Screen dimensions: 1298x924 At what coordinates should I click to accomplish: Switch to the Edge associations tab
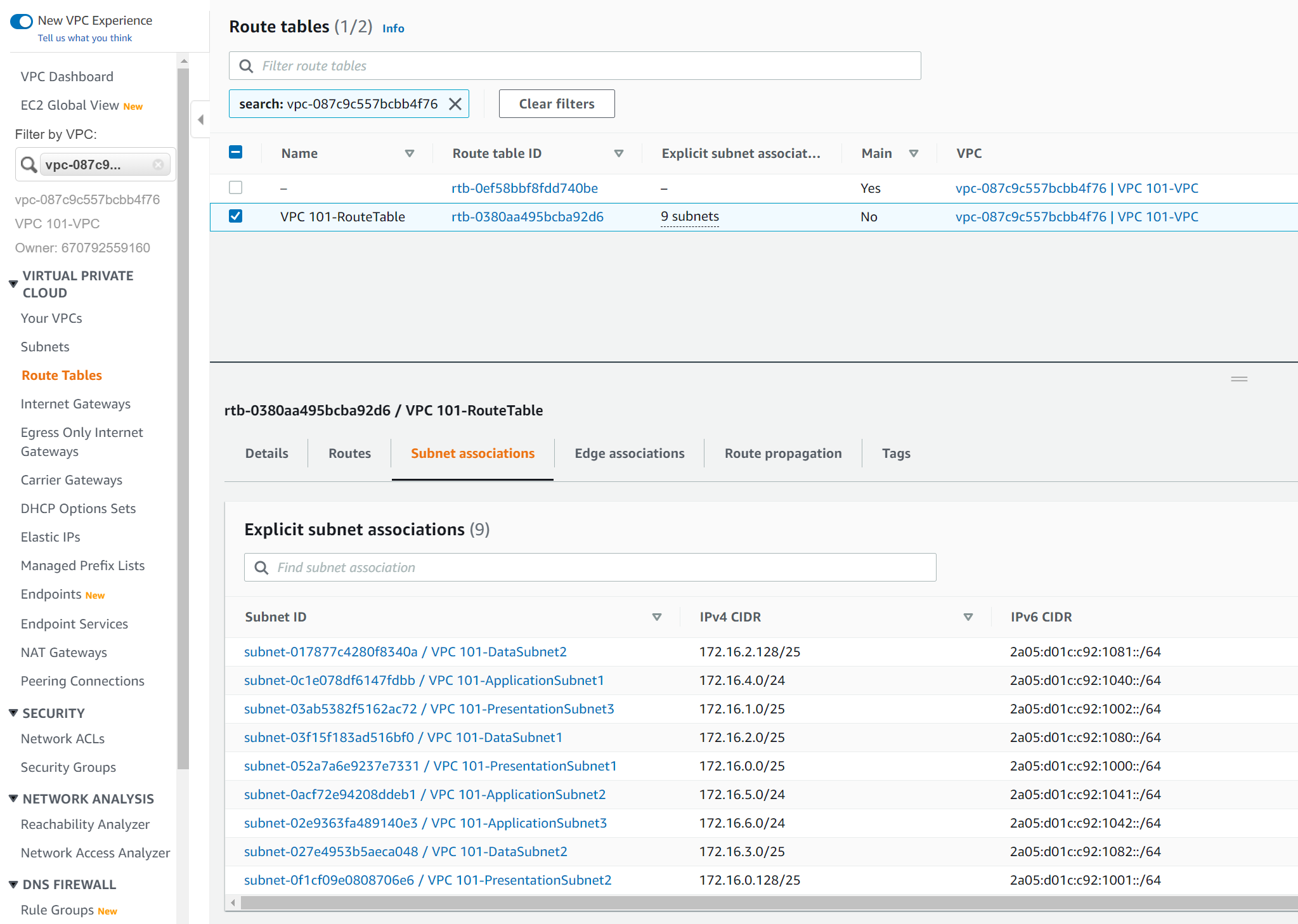(x=629, y=453)
